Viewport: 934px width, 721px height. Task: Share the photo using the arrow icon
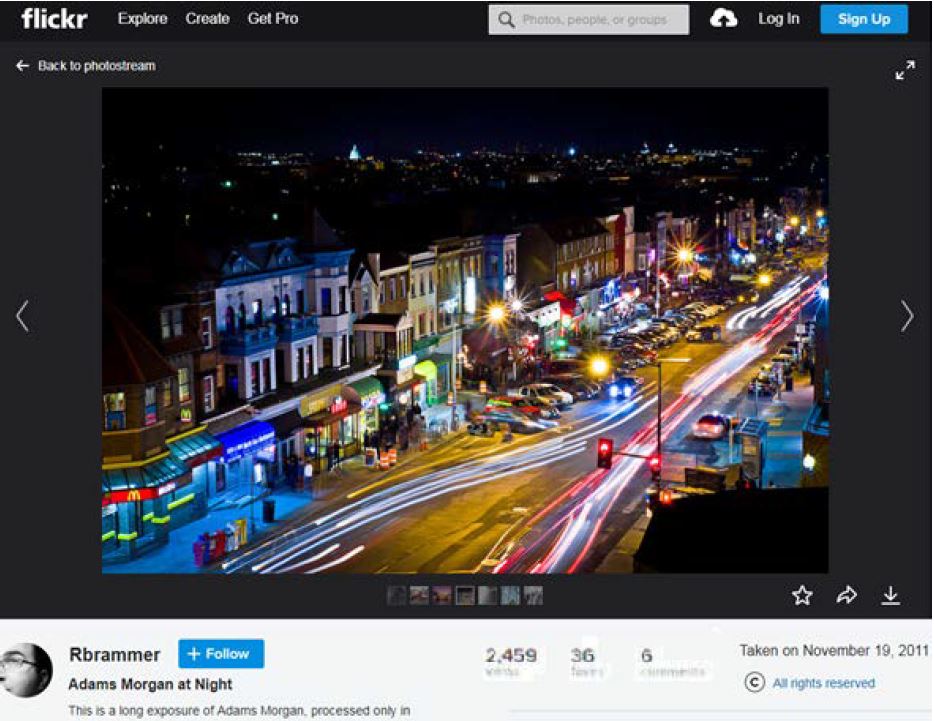[846, 596]
